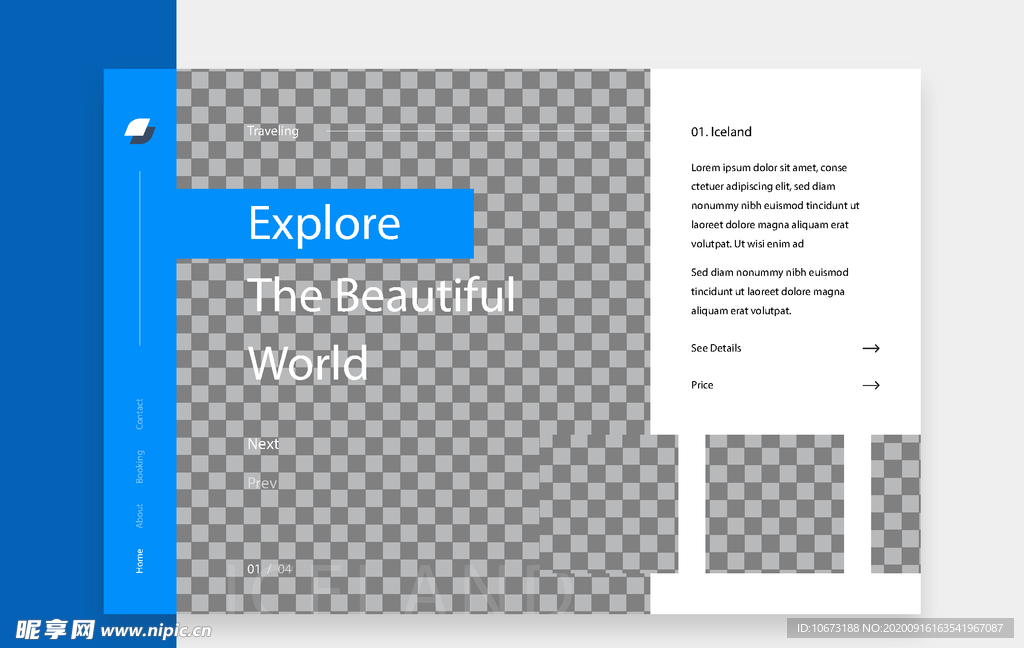Click Next to advance the slide

tap(263, 444)
